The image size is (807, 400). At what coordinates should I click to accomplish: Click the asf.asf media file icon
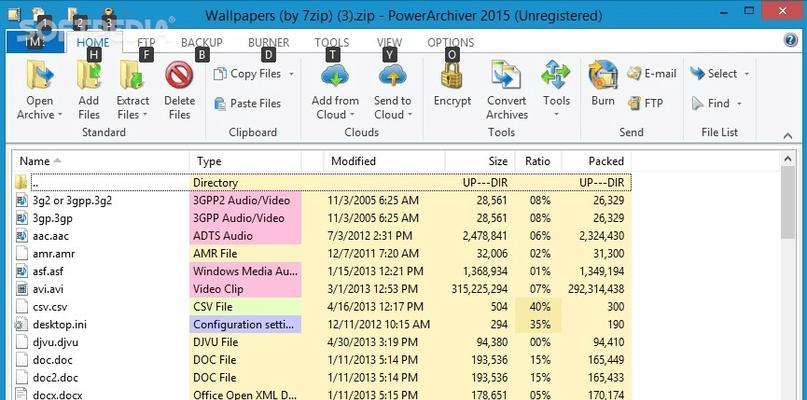click(21, 271)
